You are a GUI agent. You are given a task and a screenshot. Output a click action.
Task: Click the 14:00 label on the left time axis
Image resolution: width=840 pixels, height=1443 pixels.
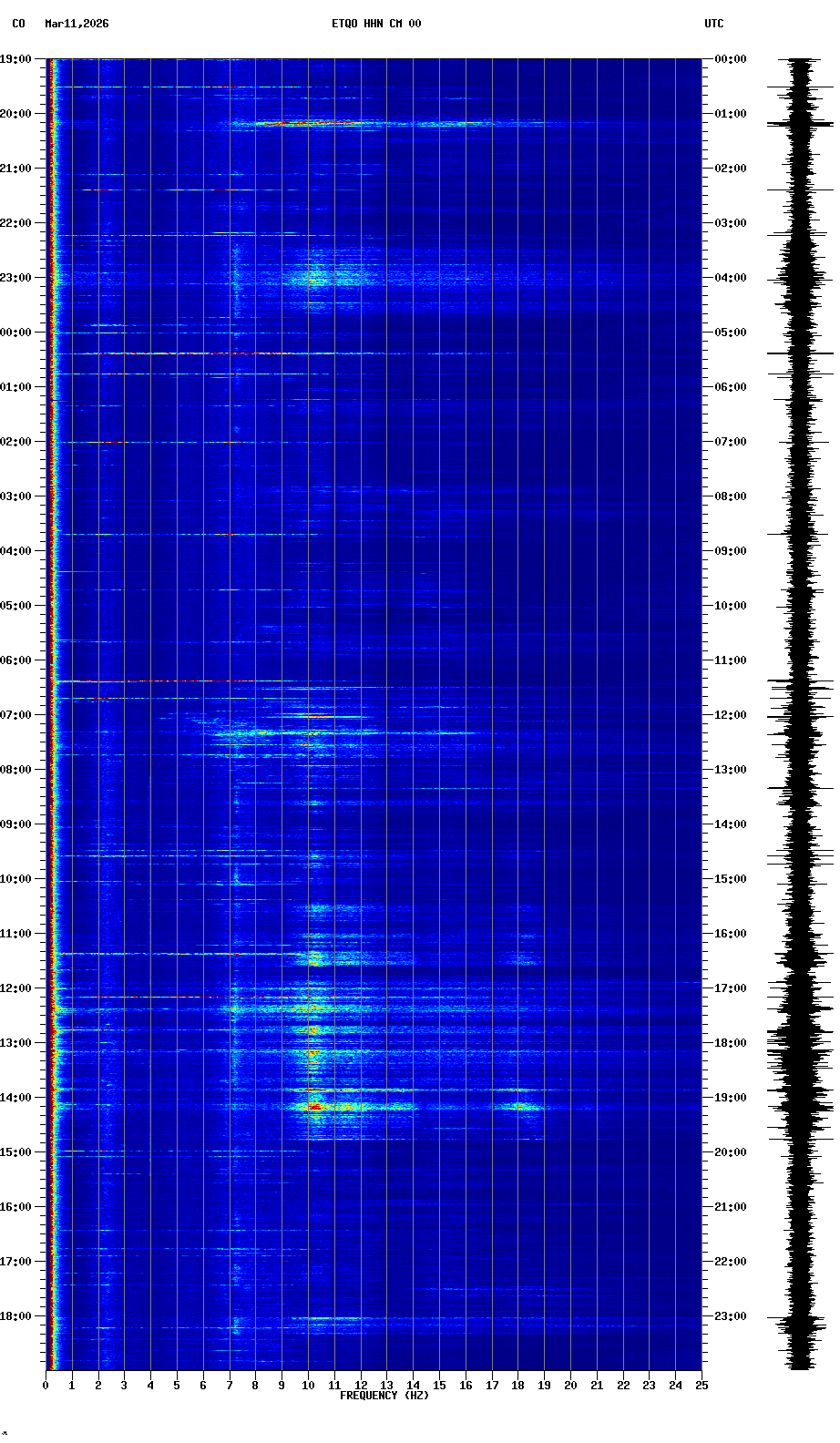tap(15, 1098)
